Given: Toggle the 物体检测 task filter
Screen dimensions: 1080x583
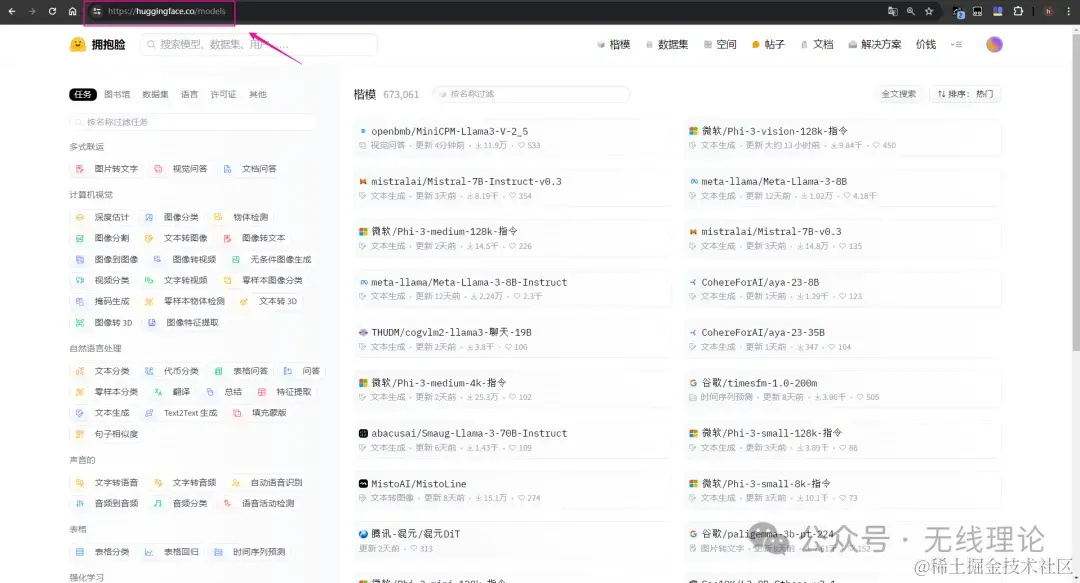Looking at the screenshot, I should coord(241,217).
